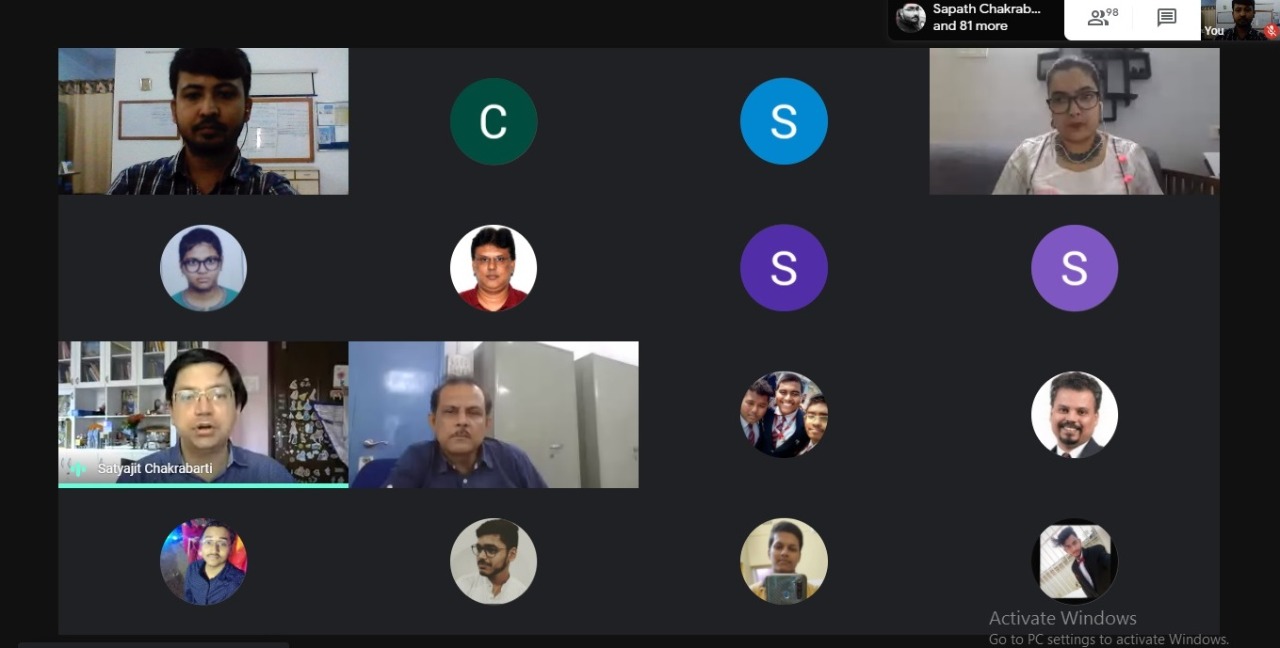1280x648 pixels.
Task: Click avatar showing three boys in suits
Action: click(784, 414)
